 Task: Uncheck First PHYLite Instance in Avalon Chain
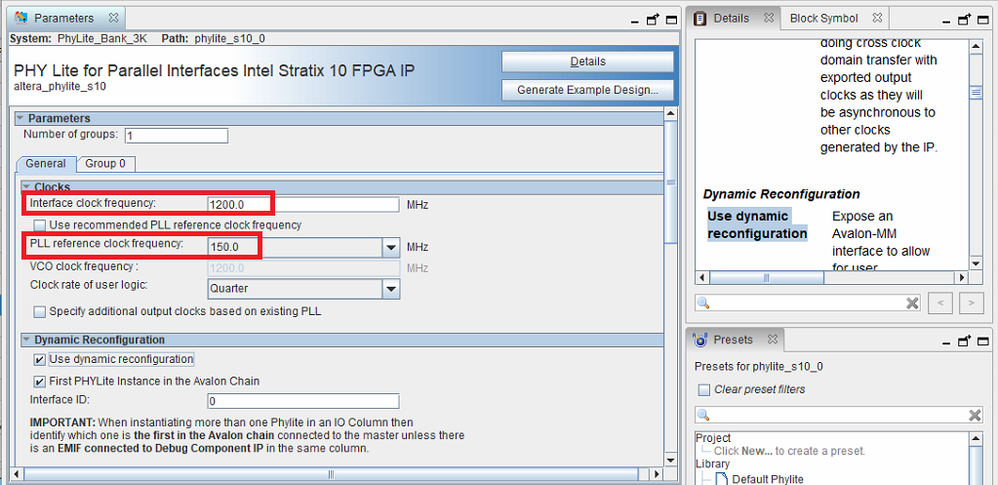[x=40, y=381]
